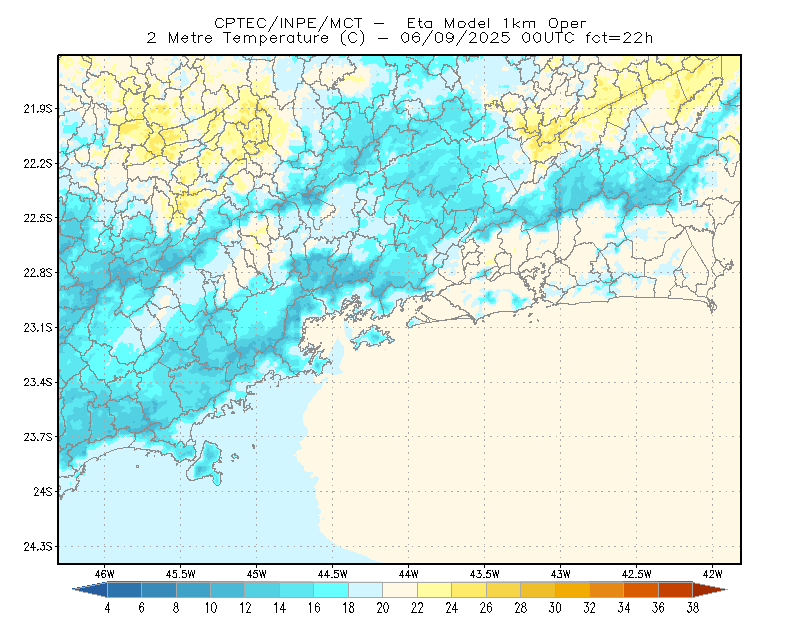Click the colorbar value label 38

(x=693, y=608)
